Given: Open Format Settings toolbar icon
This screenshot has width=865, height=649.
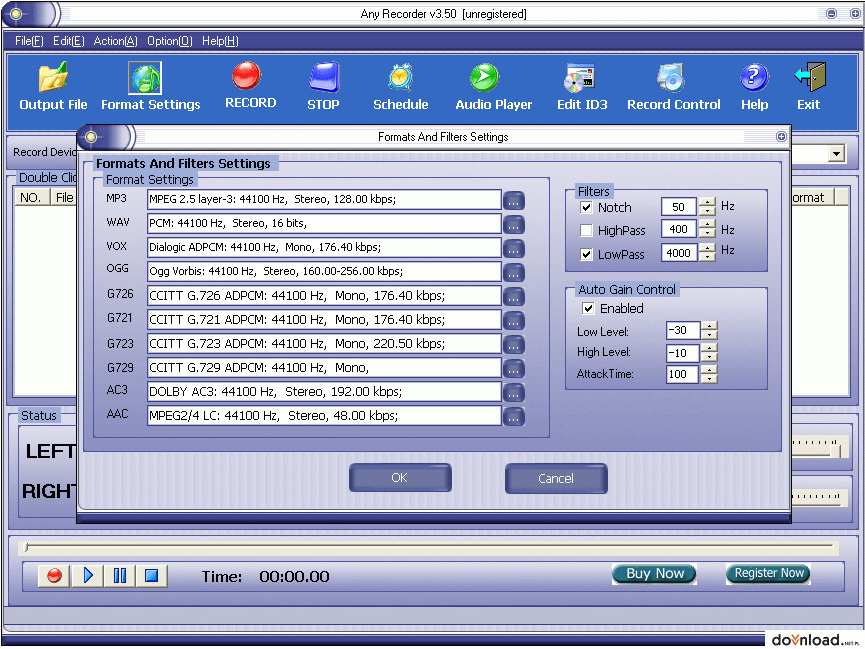Looking at the screenshot, I should coord(150,87).
